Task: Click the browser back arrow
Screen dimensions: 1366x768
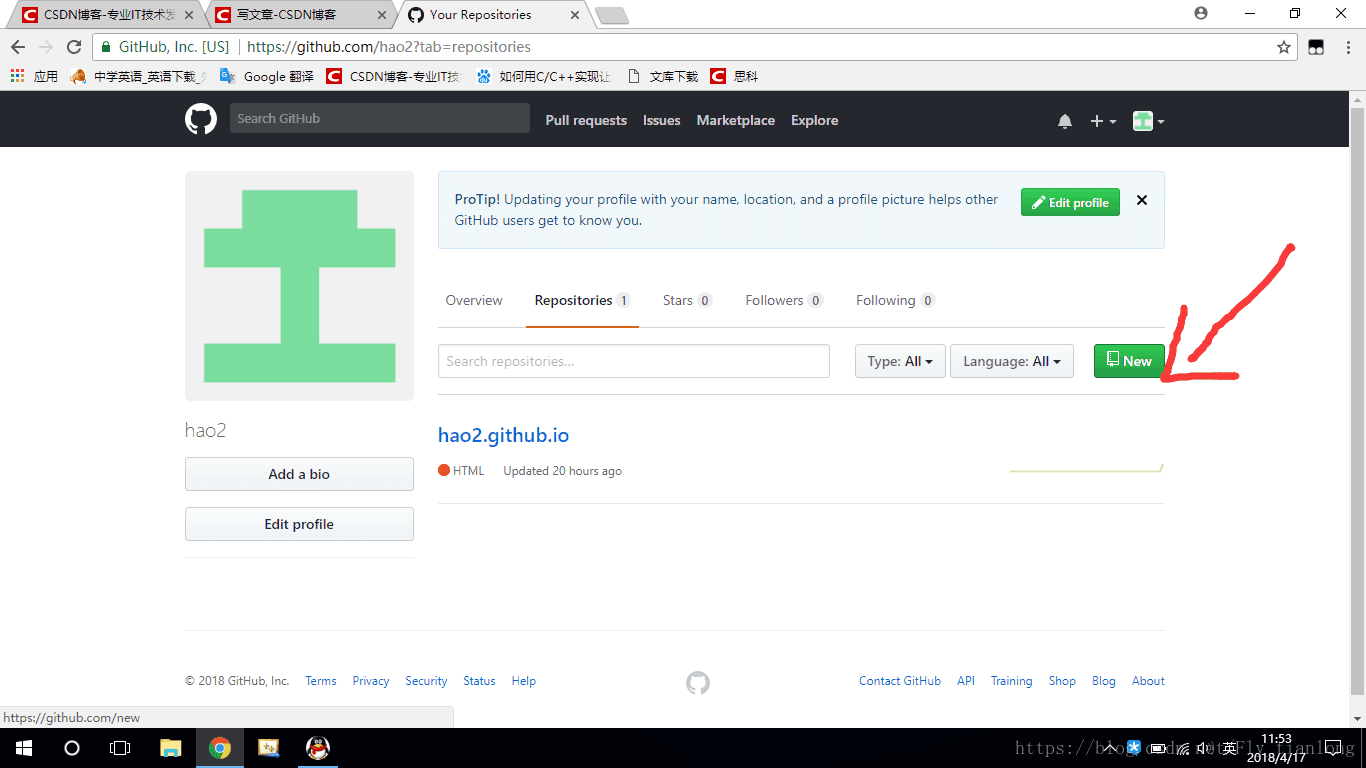Action: [18, 47]
